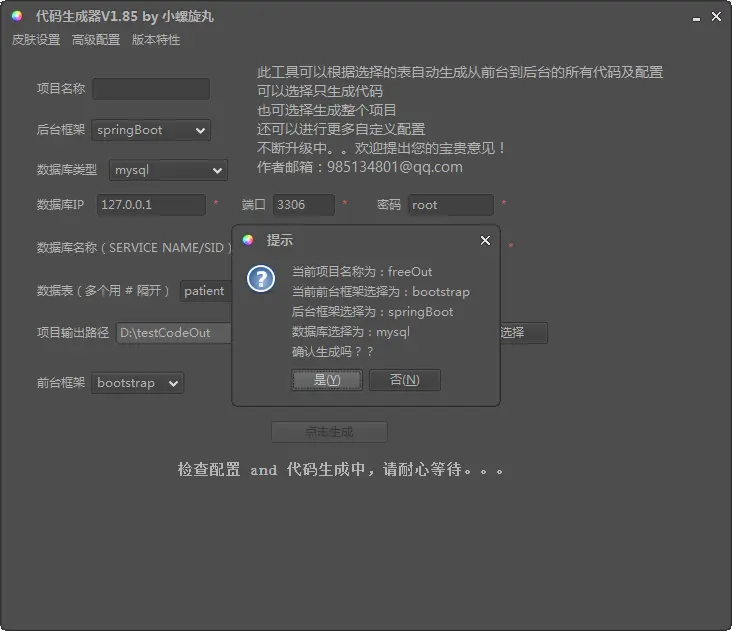The image size is (732, 631).
Task: Expand the 数据库类型 mysql dropdown
Action: pyautogui.click(x=168, y=170)
